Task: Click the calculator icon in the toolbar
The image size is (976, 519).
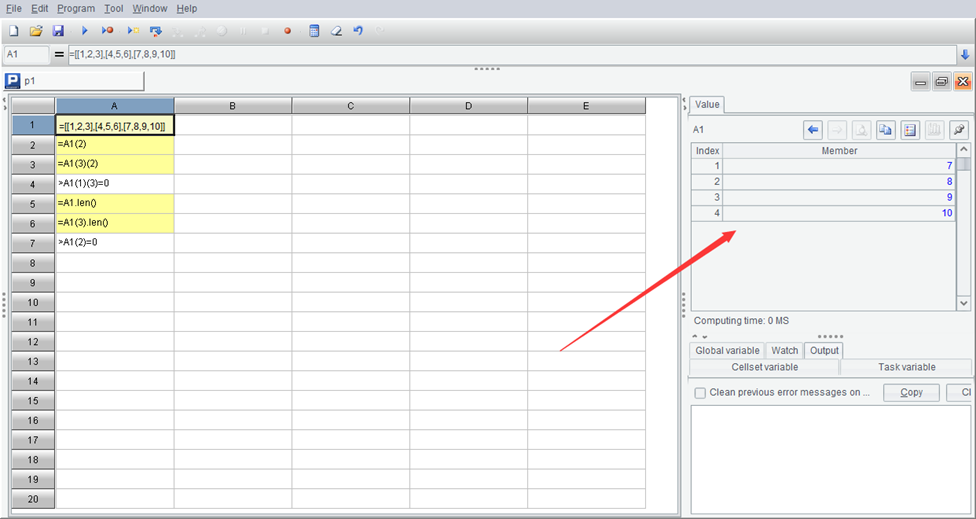Action: click(314, 31)
